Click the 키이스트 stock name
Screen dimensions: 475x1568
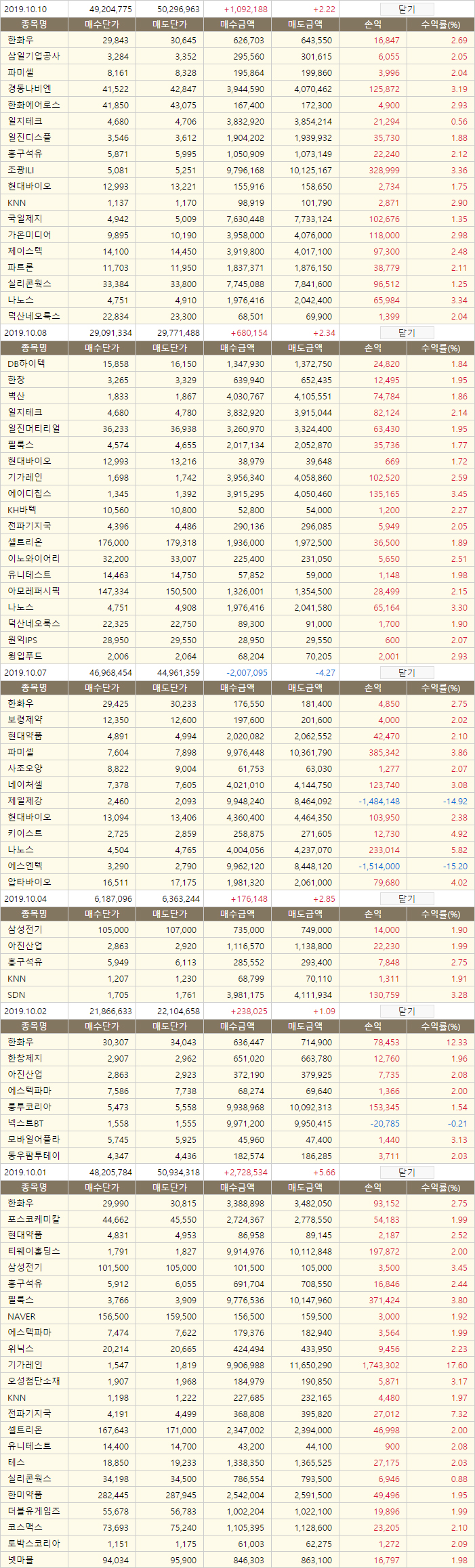pos(24,833)
